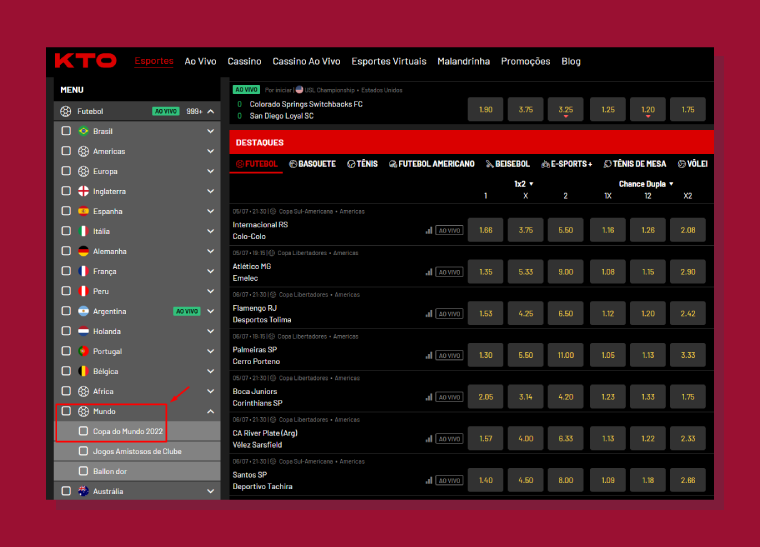Expand the Brasil leagues list
This screenshot has height=547, width=760.
coord(211,131)
